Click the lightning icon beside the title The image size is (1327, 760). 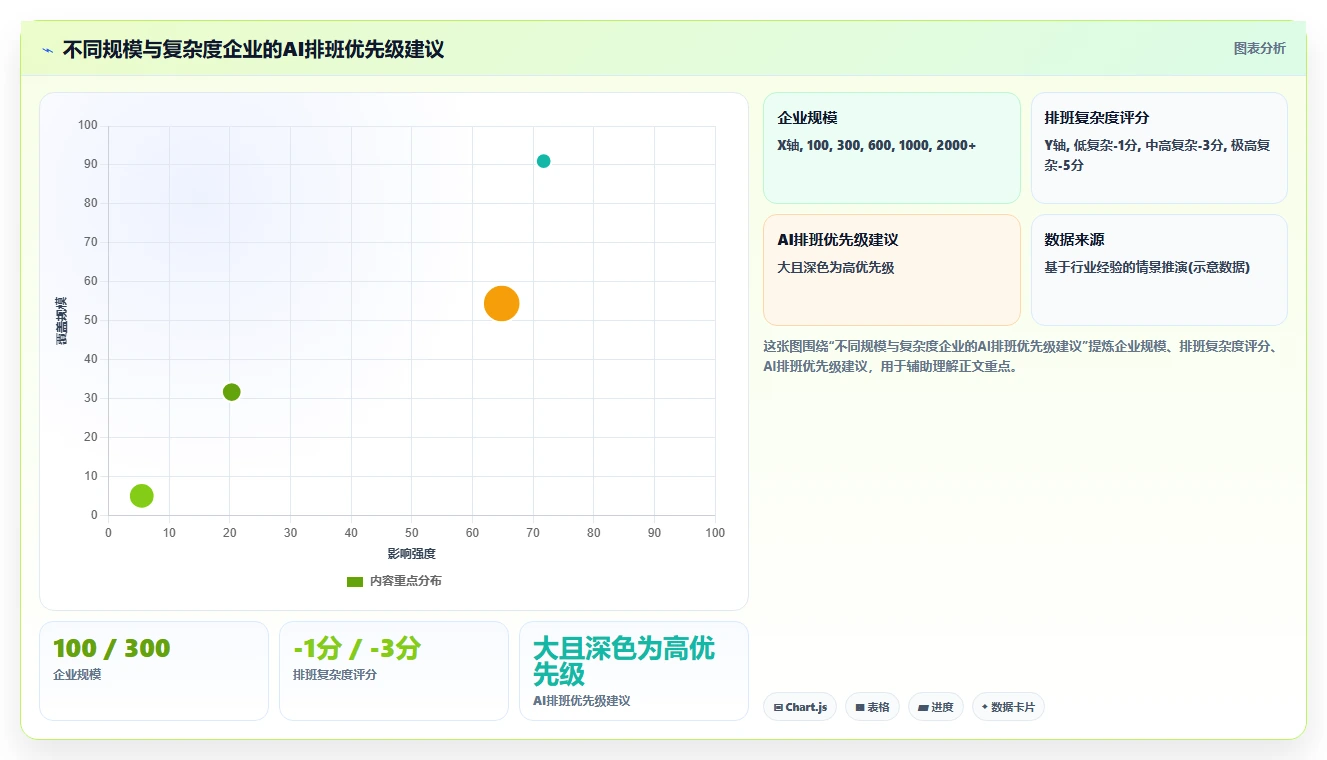tap(47, 50)
